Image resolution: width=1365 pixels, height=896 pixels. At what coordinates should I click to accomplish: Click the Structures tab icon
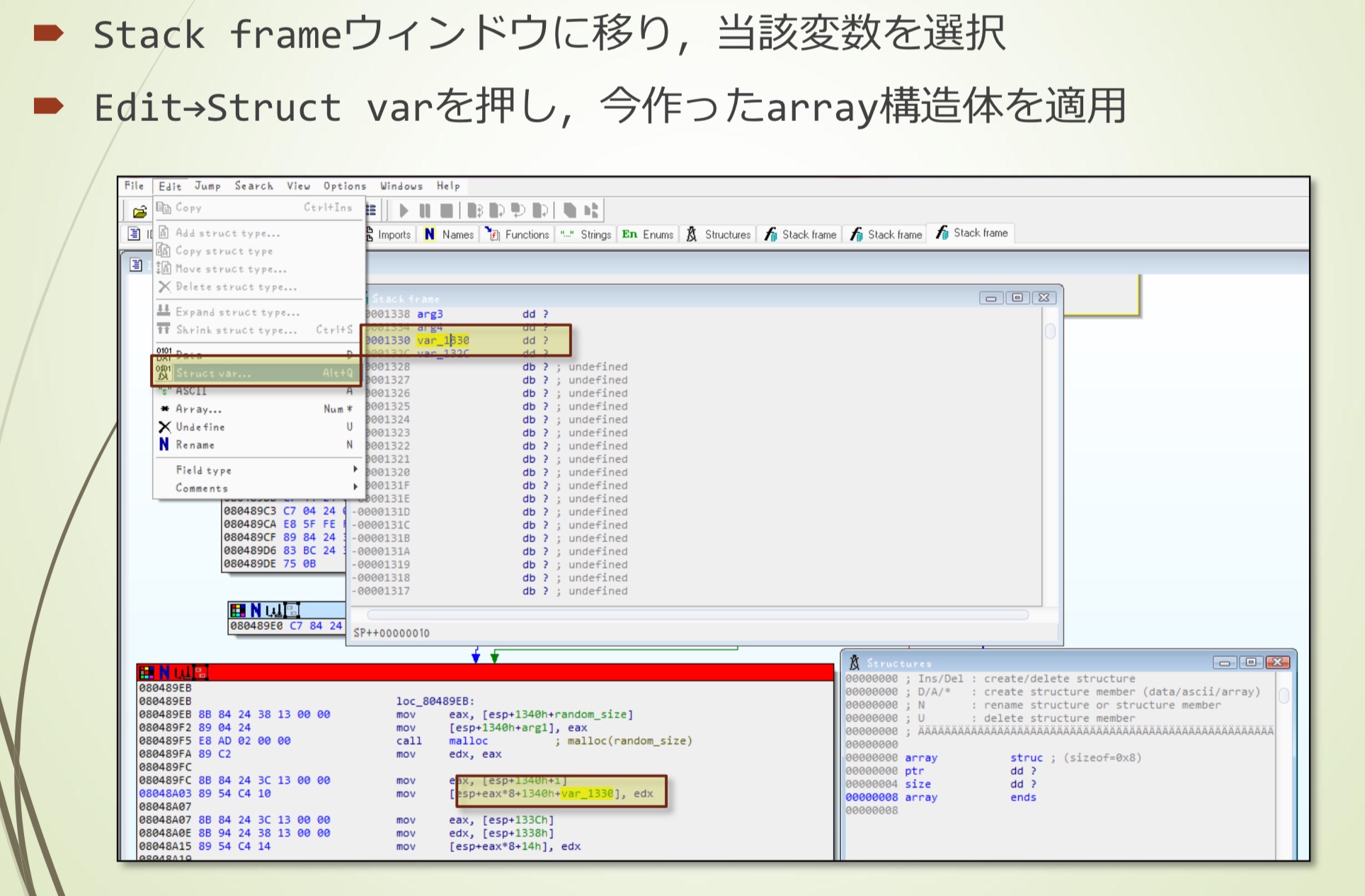coord(692,234)
